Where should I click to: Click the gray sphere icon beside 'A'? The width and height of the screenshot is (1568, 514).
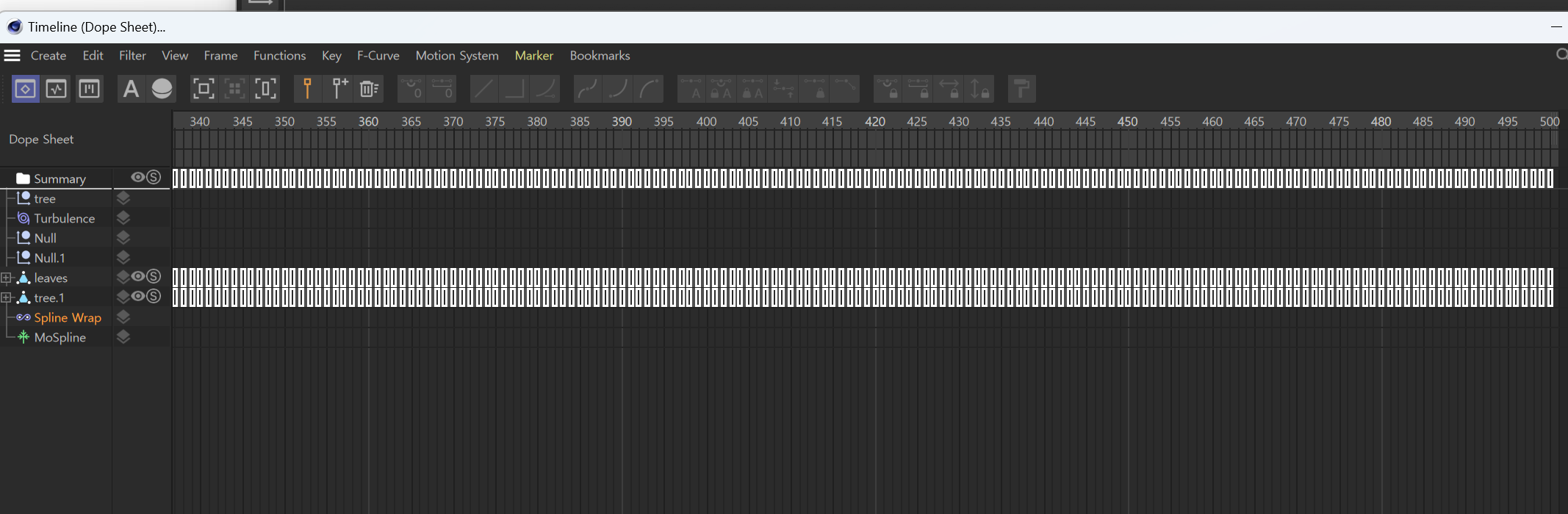(x=162, y=89)
